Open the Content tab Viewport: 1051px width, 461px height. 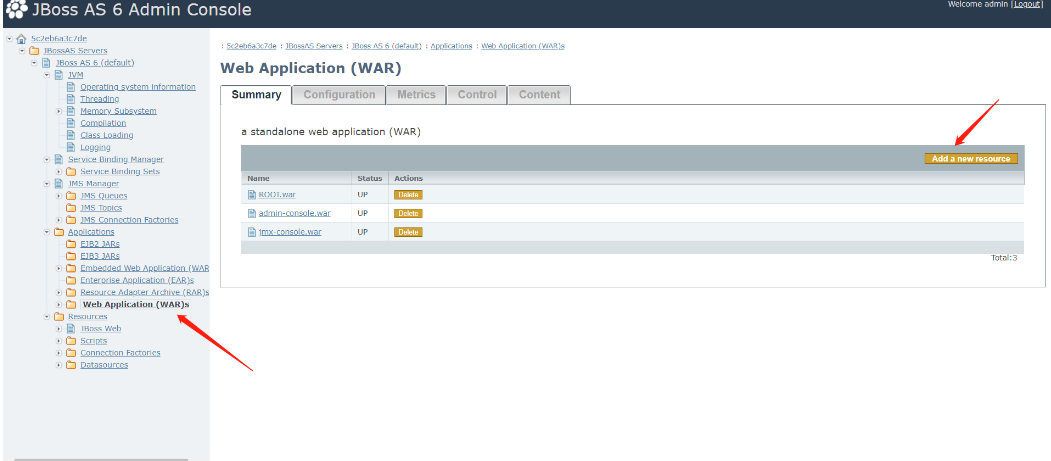[x=539, y=95]
